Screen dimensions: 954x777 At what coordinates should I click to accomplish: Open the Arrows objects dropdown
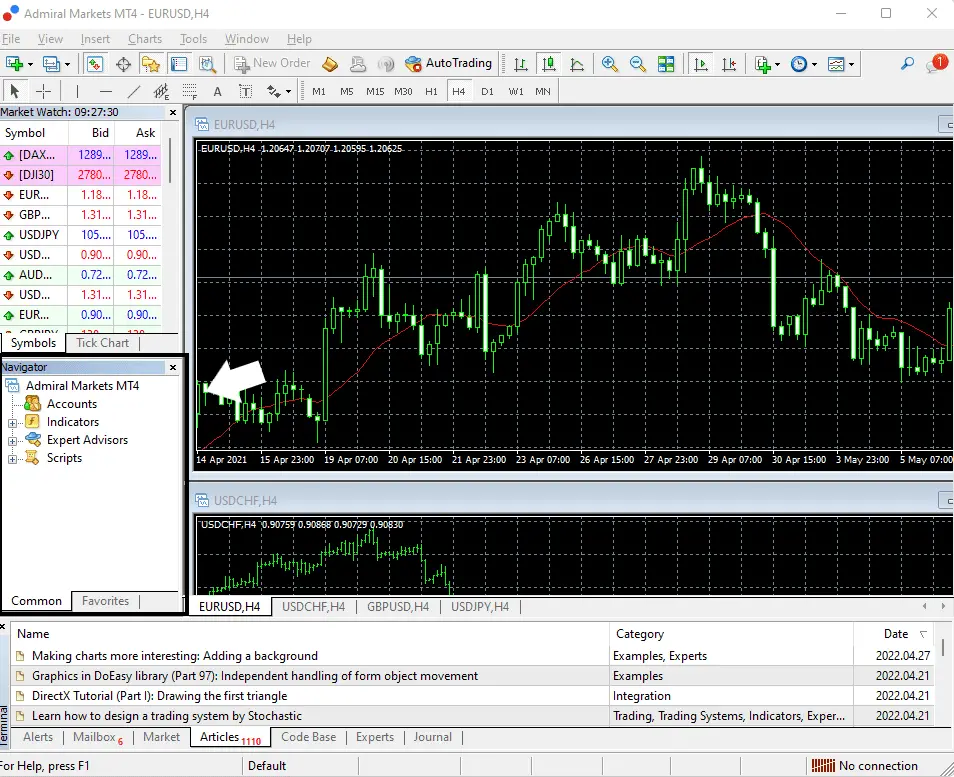tap(288, 92)
